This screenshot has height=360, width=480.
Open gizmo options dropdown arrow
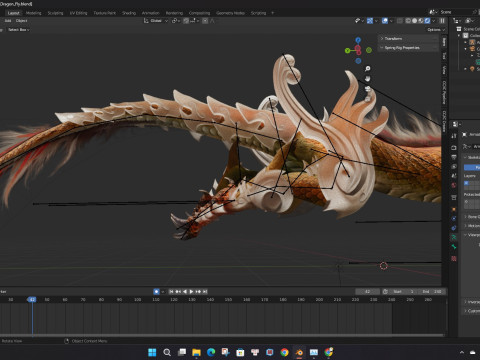pyautogui.click(x=376, y=21)
